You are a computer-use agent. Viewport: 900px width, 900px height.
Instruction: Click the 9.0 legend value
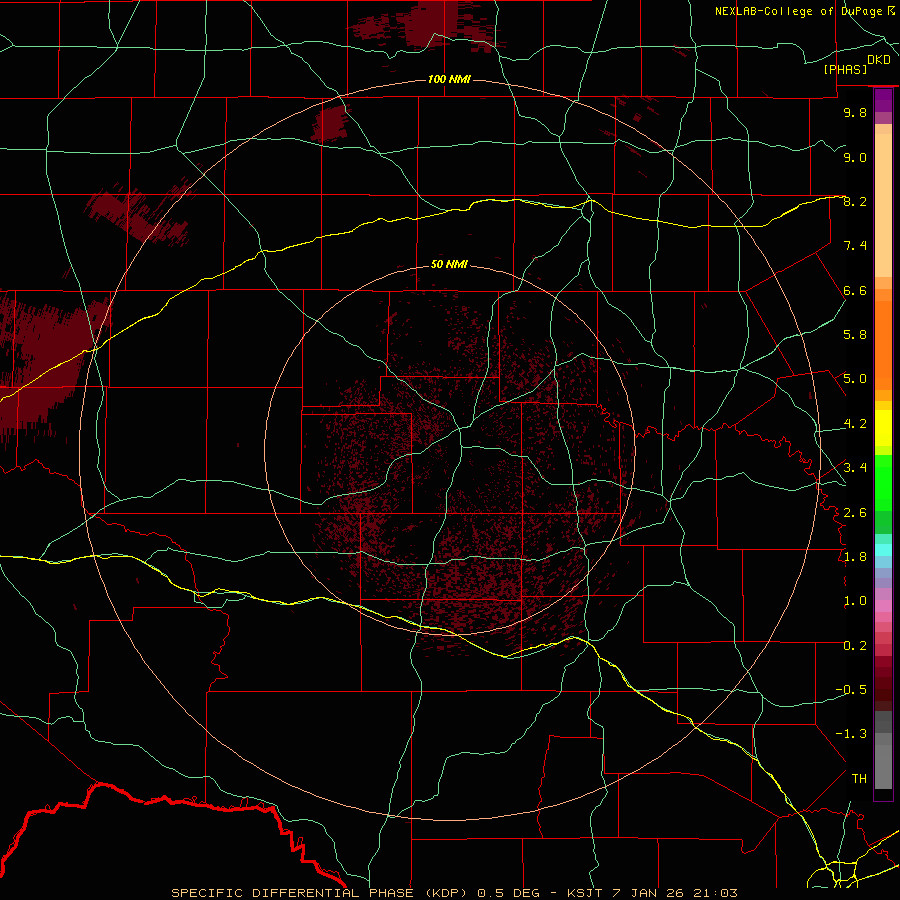[x=855, y=157]
